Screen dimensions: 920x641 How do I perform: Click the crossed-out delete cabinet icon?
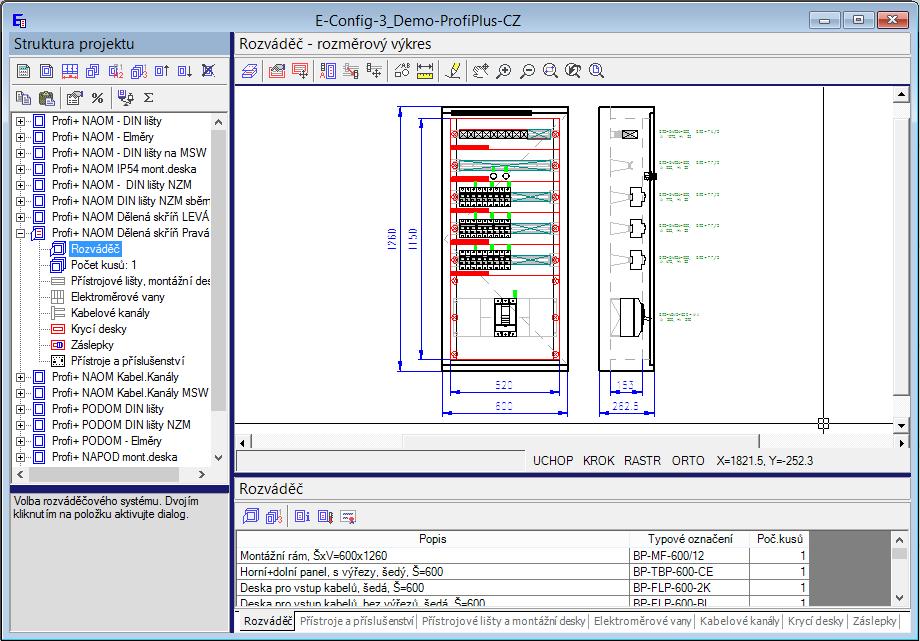click(208, 72)
